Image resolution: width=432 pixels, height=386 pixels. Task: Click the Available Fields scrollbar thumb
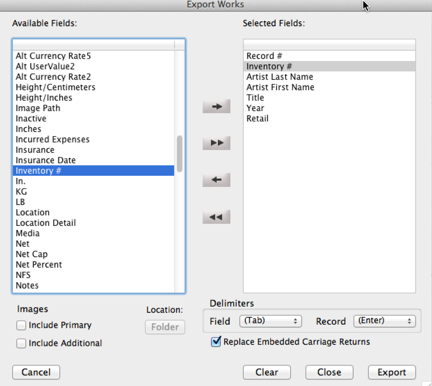pos(180,154)
